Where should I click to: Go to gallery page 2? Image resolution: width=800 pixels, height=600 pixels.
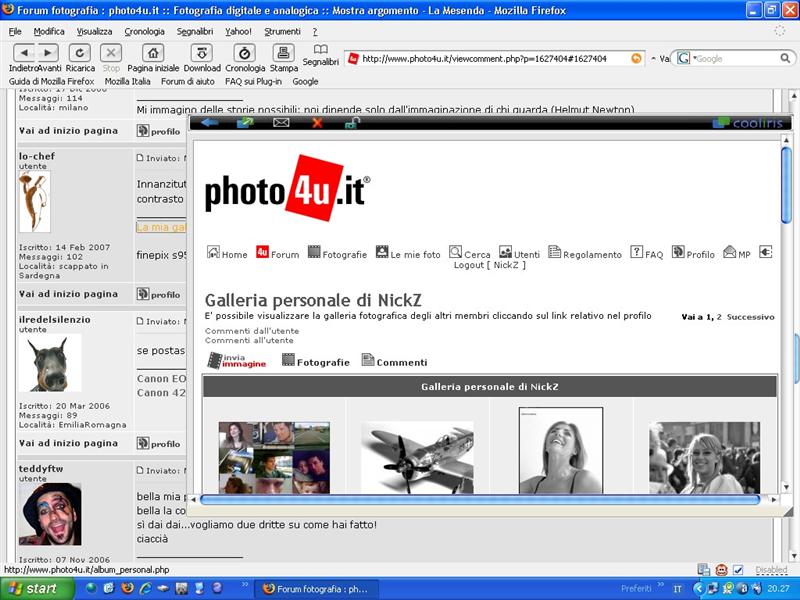click(x=719, y=317)
